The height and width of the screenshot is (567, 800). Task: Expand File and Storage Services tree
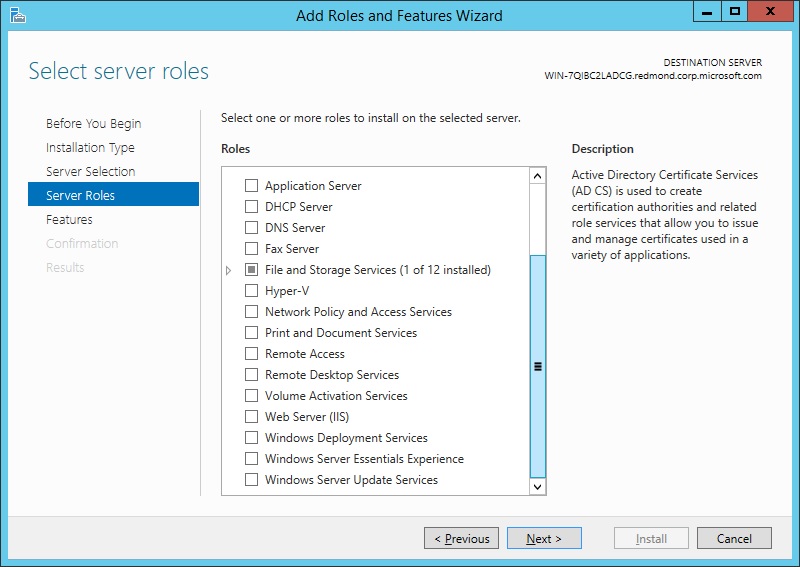coord(229,270)
